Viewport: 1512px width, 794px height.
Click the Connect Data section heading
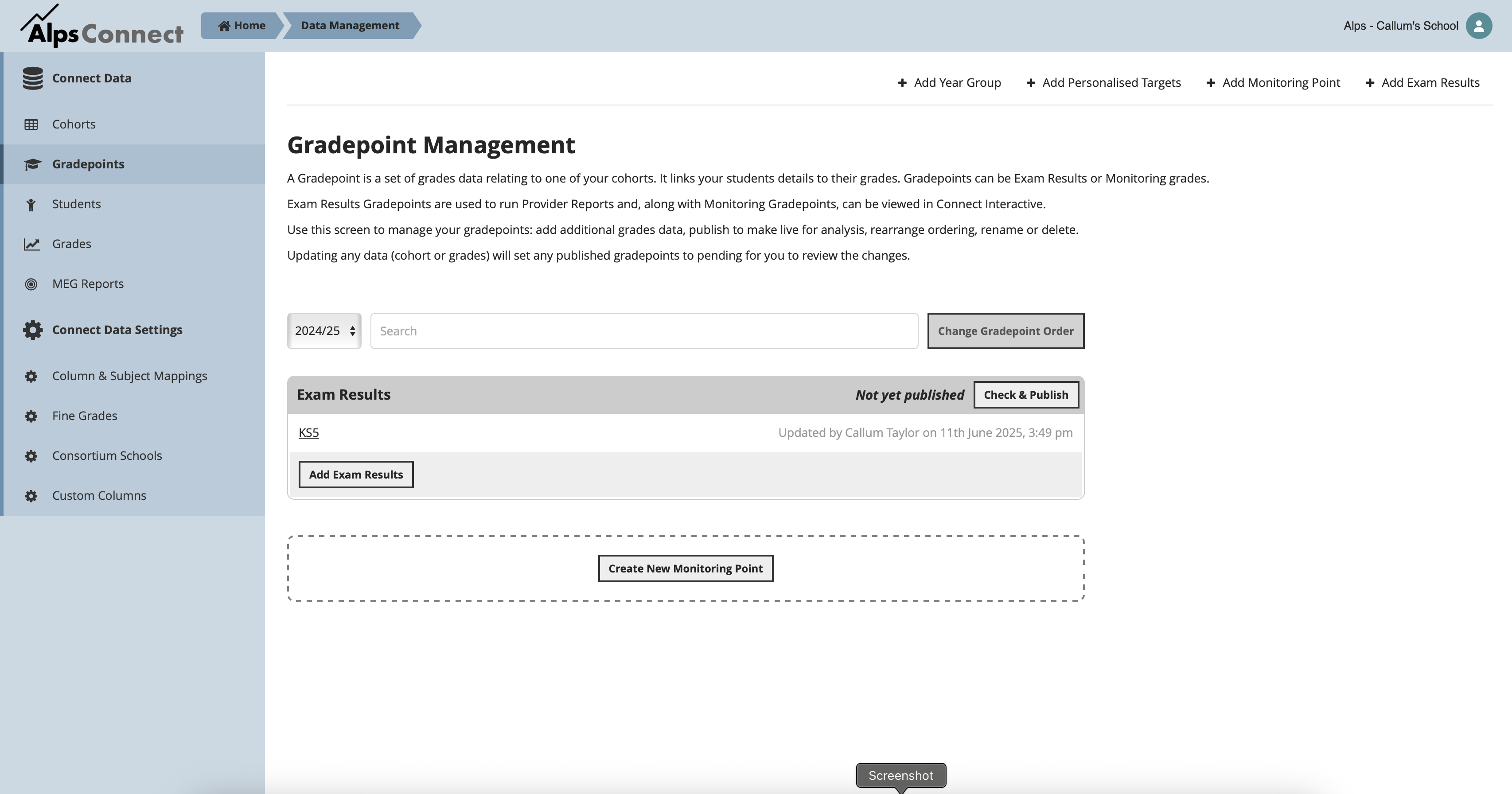click(x=92, y=78)
